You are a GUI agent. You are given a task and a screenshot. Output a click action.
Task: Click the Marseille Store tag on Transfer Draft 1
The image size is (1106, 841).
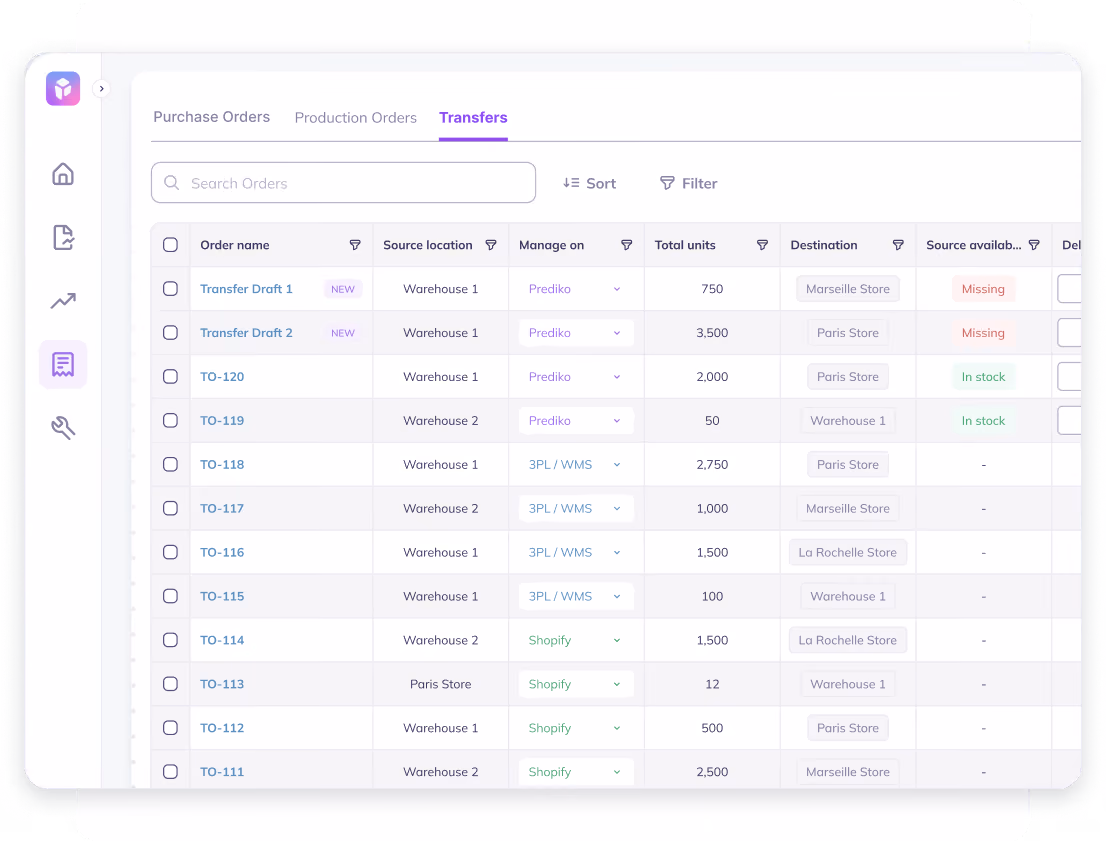pos(848,289)
